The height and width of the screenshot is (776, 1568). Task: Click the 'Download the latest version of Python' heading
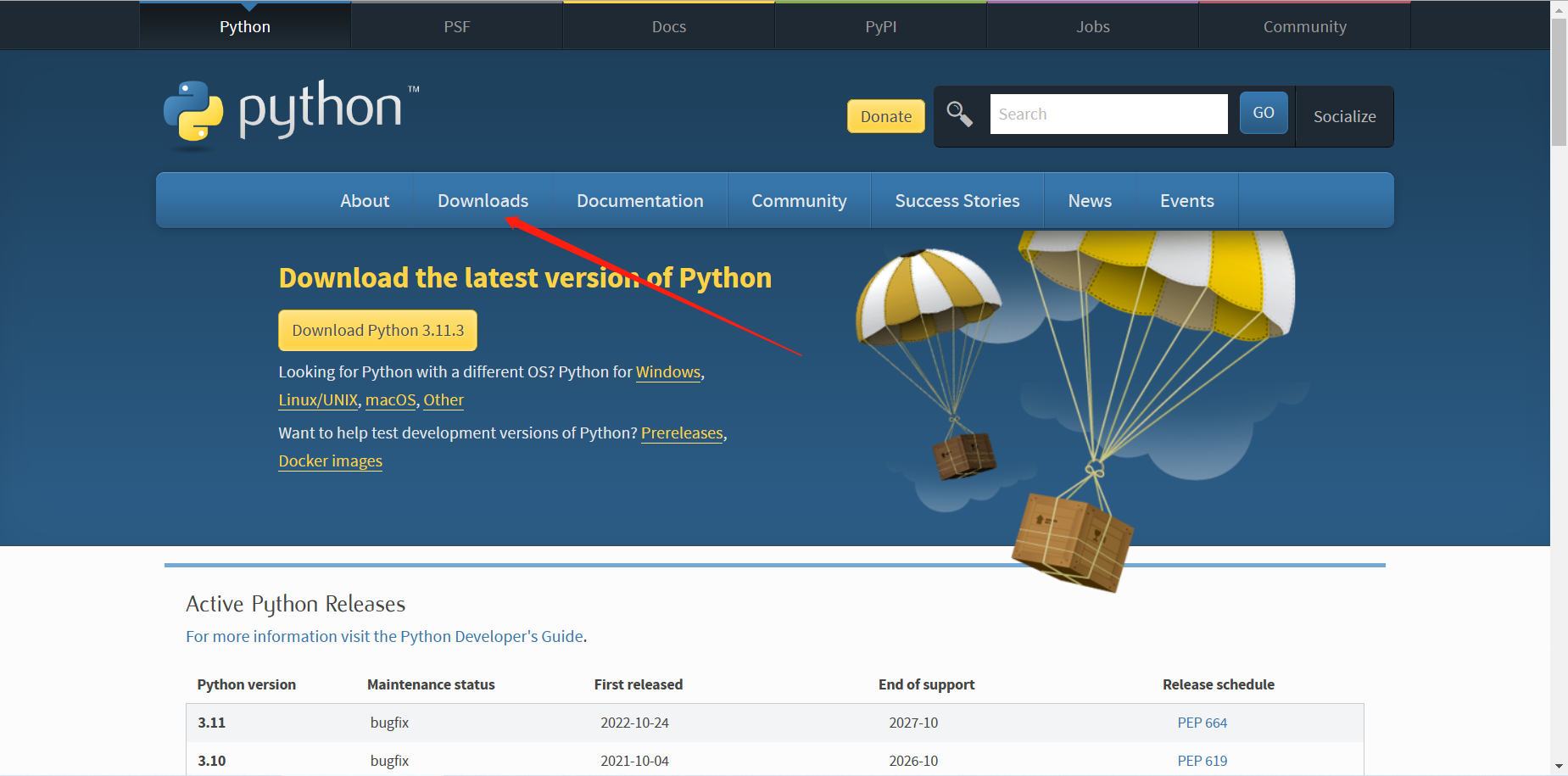pyautogui.click(x=525, y=277)
